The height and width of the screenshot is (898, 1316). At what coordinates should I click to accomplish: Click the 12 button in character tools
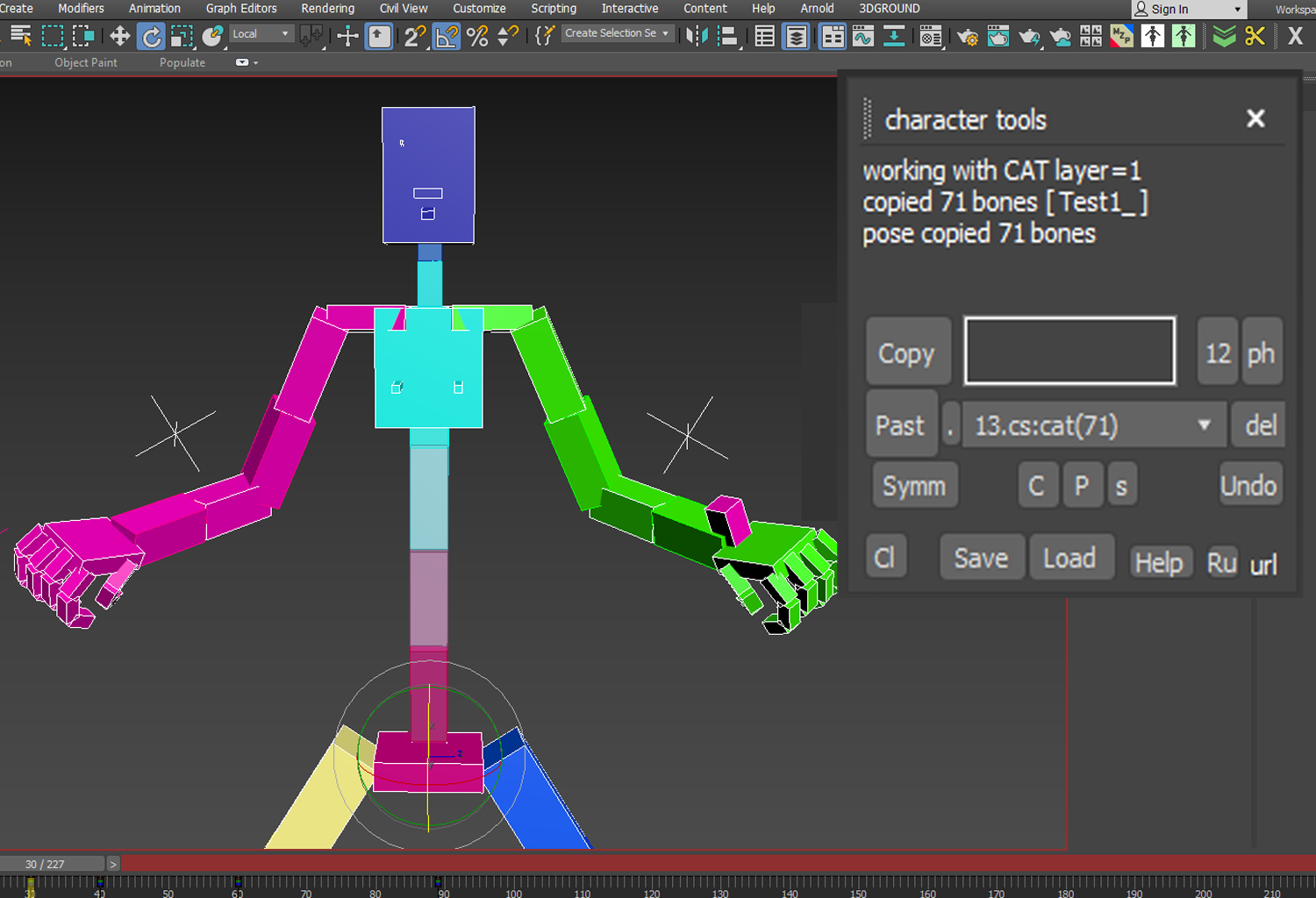pyautogui.click(x=1218, y=352)
